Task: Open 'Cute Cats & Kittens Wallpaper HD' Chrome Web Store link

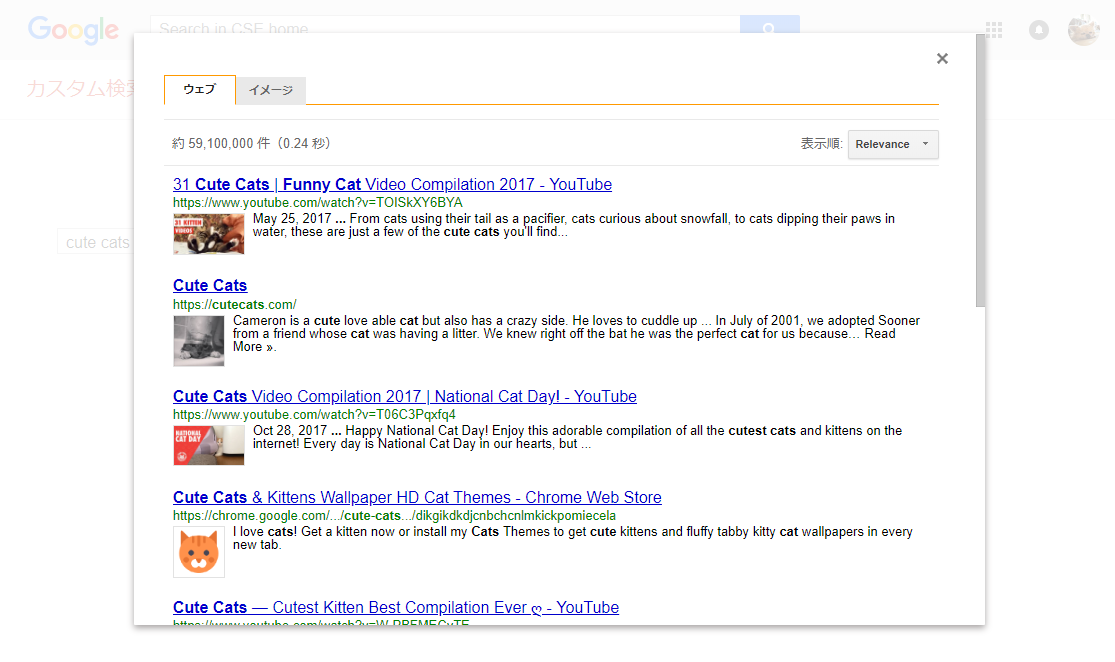Action: [x=417, y=497]
